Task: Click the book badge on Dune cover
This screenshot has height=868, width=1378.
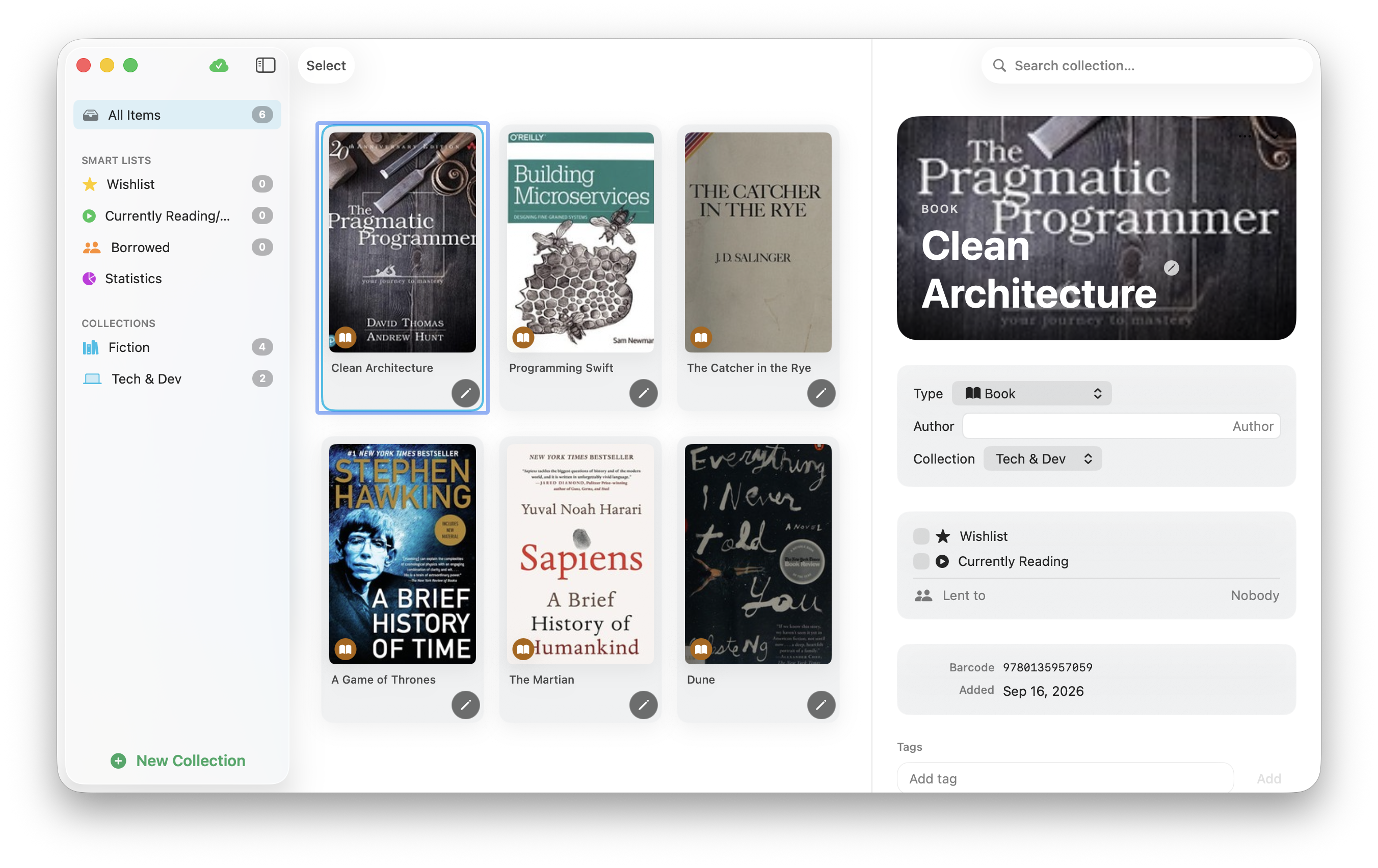Action: (701, 649)
